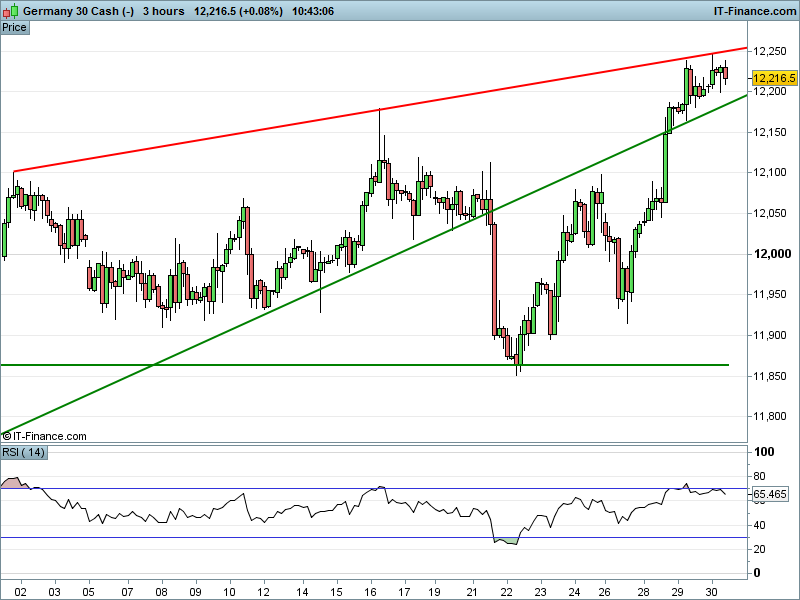Click the RSI axis 40 label
Image resolution: width=800 pixels, height=600 pixels.
pos(759,525)
